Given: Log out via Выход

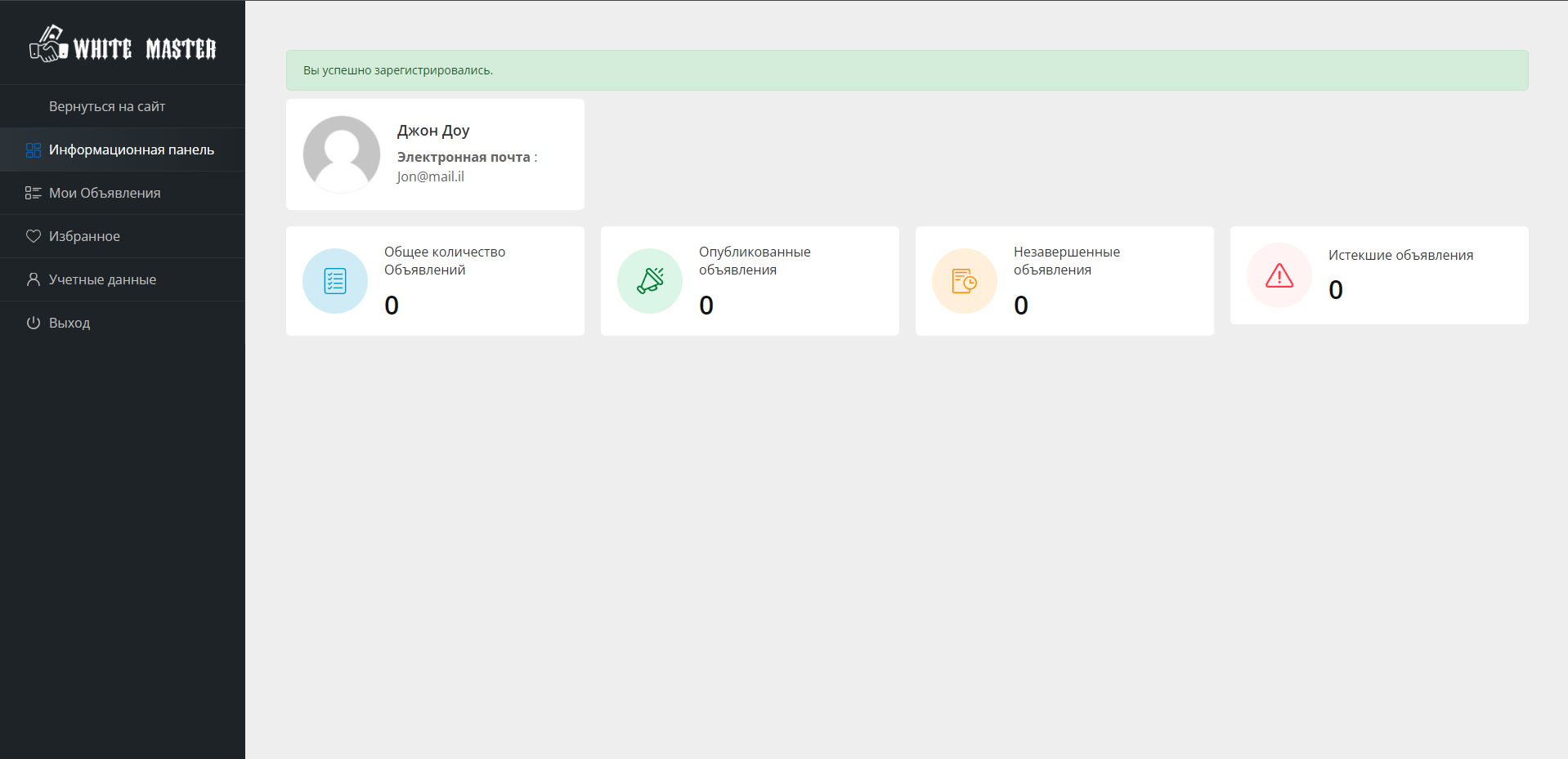Looking at the screenshot, I should (x=69, y=324).
